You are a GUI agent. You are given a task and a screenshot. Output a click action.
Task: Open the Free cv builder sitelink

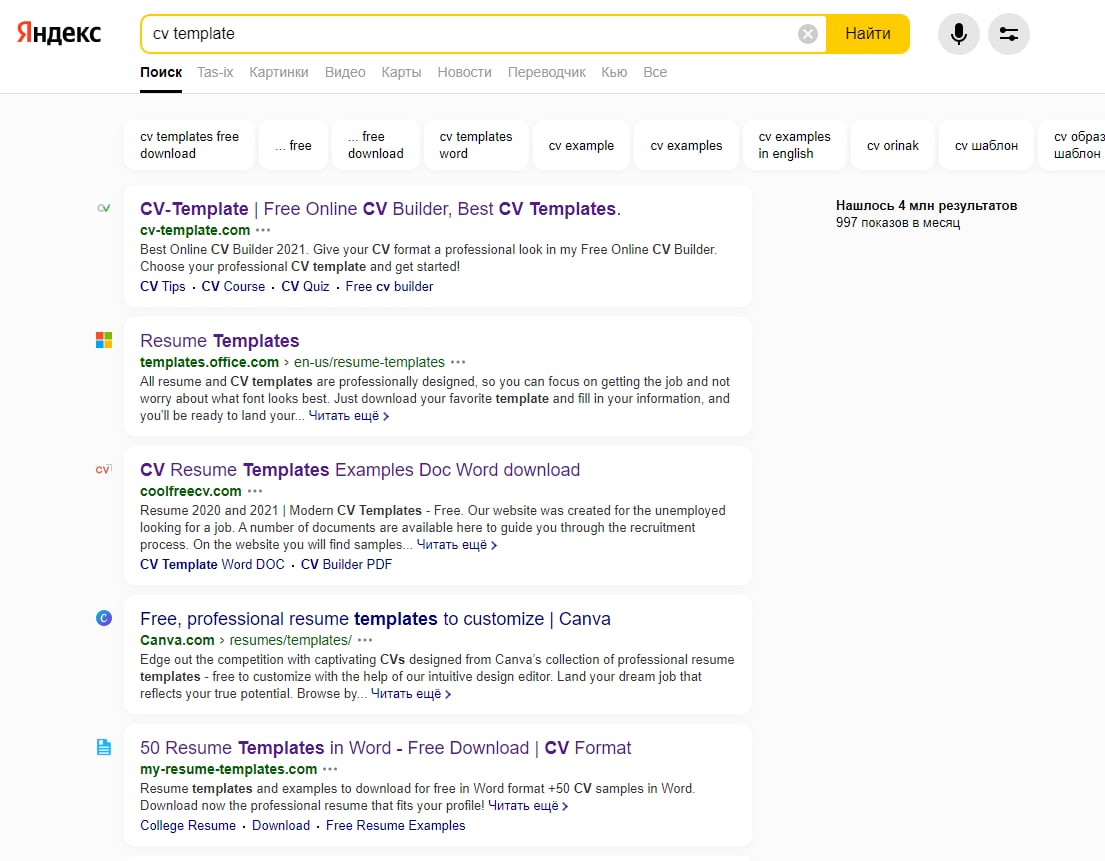click(389, 287)
